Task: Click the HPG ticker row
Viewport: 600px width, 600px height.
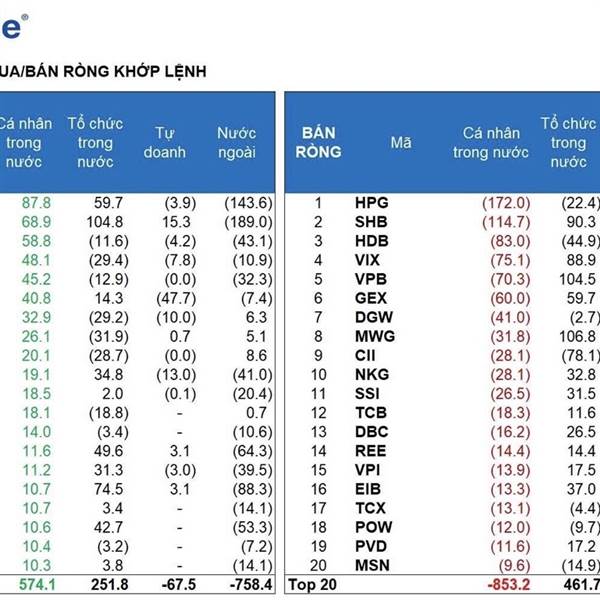Action: (x=442, y=203)
